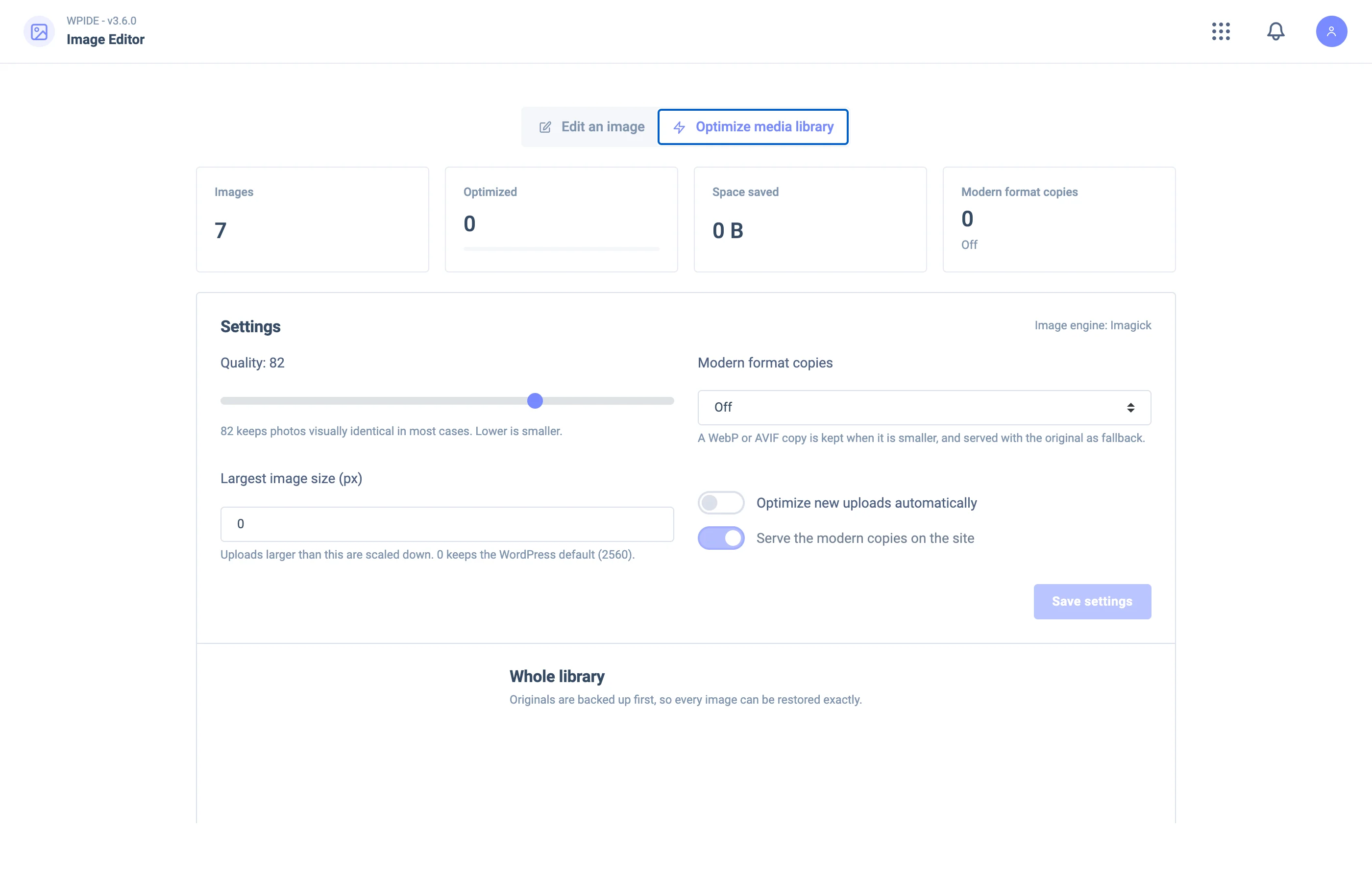
Task: Click the "Settings" heading
Action: click(250, 326)
